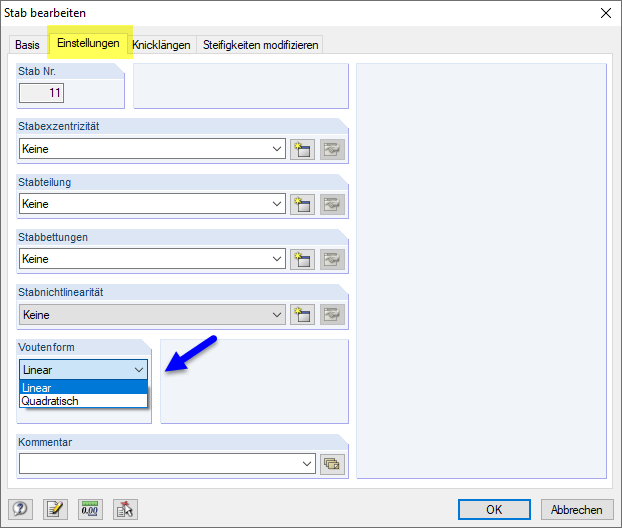Open units and decimals 0.00 icon
The height and width of the screenshot is (528, 622).
[90, 509]
